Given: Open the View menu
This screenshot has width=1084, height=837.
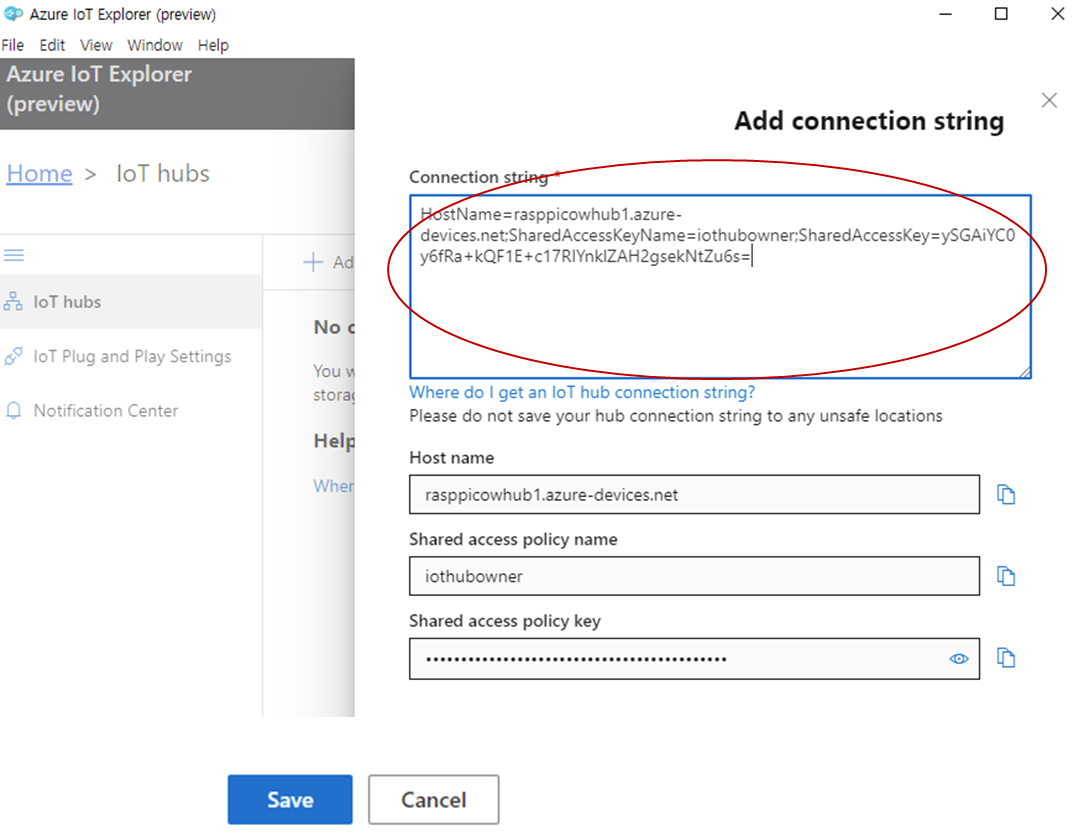Looking at the screenshot, I should [96, 45].
